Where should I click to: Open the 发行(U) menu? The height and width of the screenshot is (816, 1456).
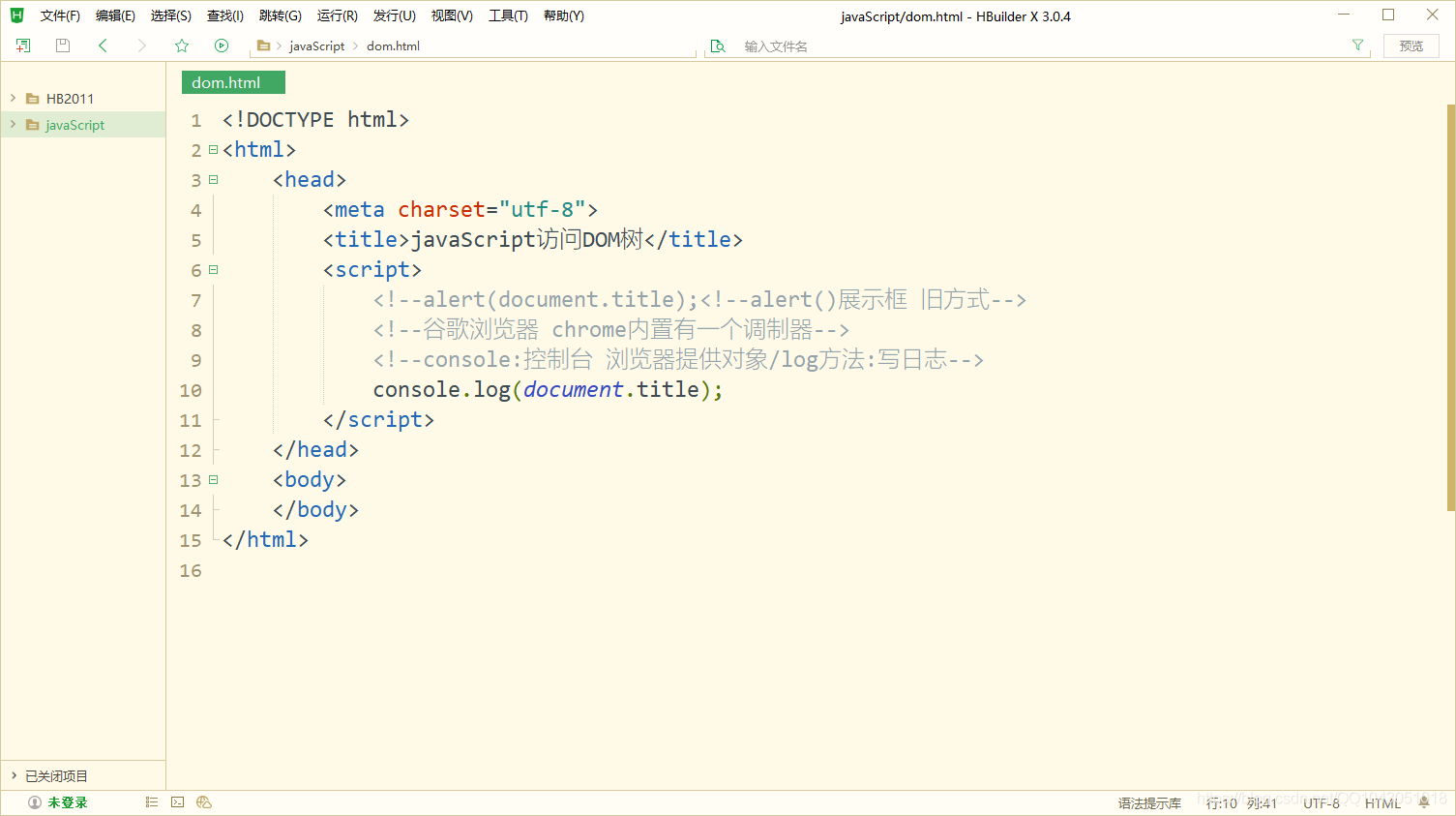[395, 15]
